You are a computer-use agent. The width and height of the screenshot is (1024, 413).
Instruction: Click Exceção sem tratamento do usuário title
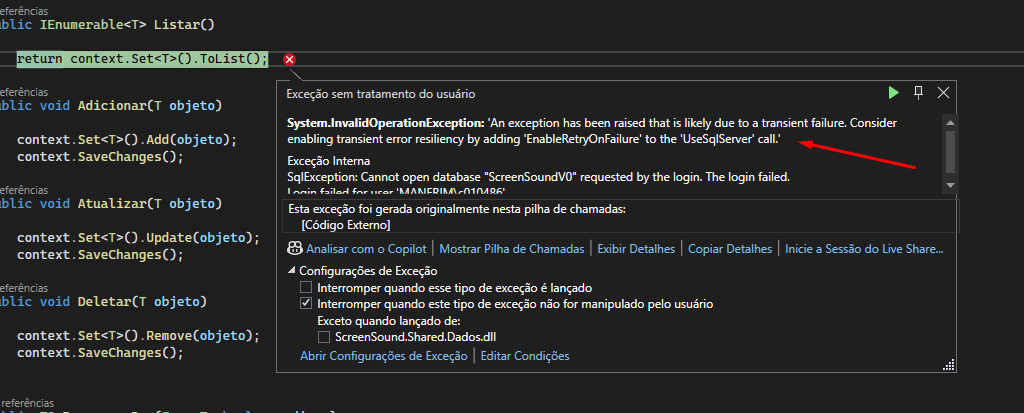(381, 93)
